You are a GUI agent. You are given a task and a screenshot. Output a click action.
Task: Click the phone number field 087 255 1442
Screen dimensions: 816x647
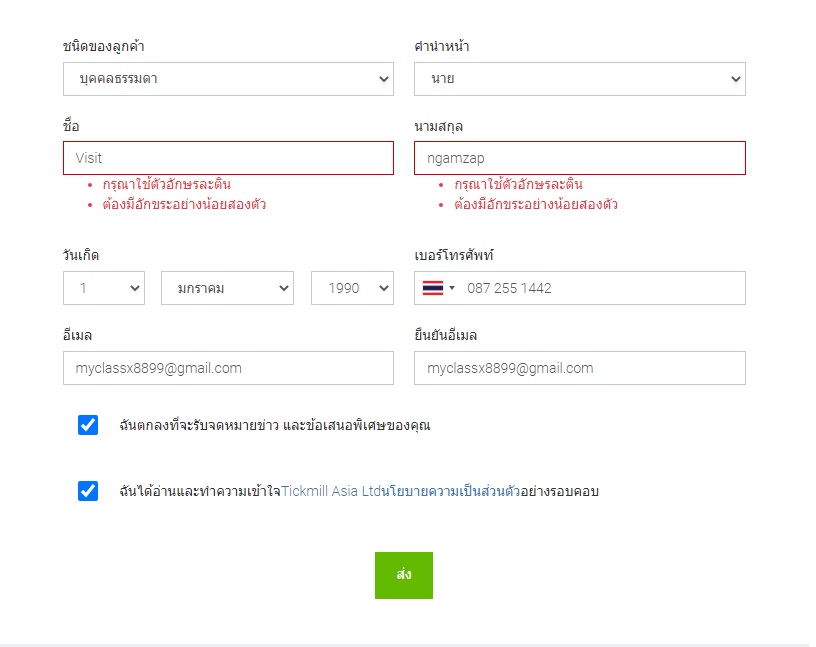[x=600, y=288]
